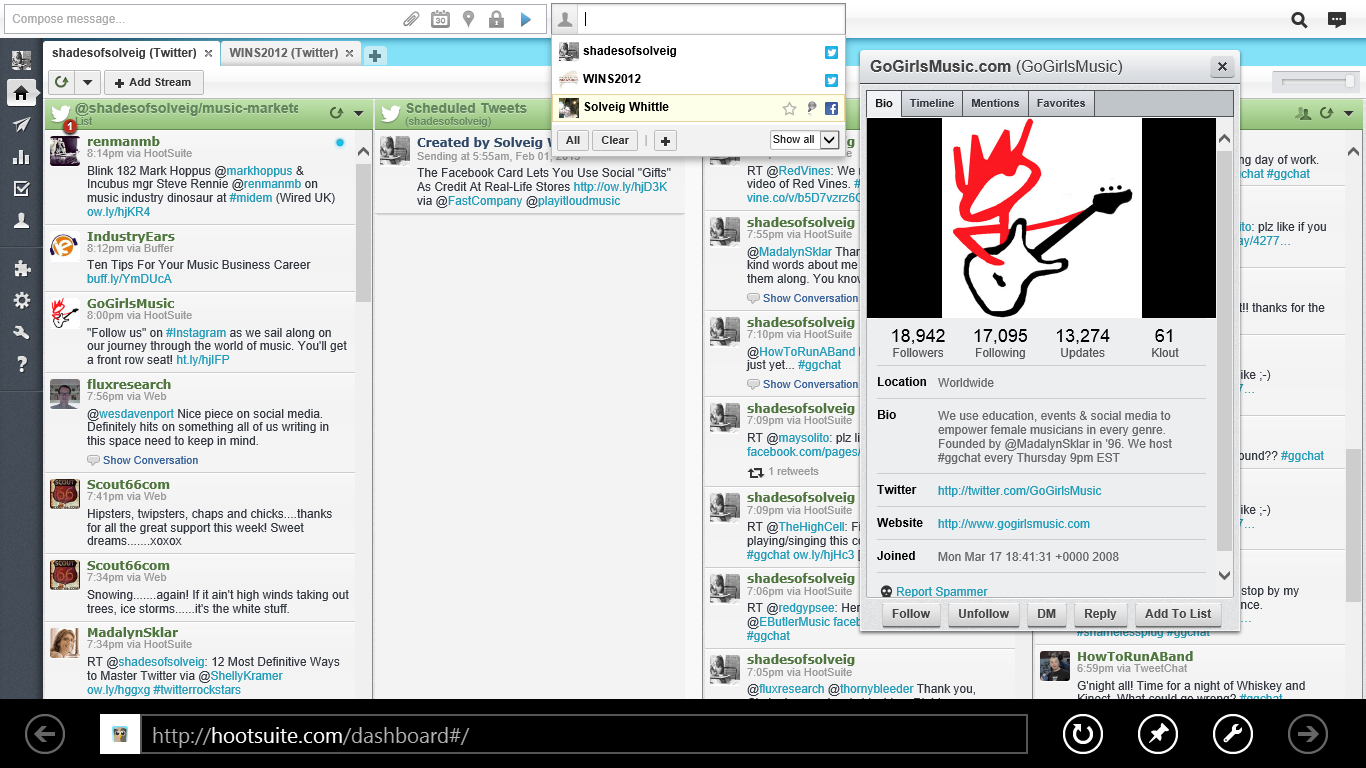Click Add To List in profile popup
This screenshot has height=768, width=1366.
(1178, 614)
